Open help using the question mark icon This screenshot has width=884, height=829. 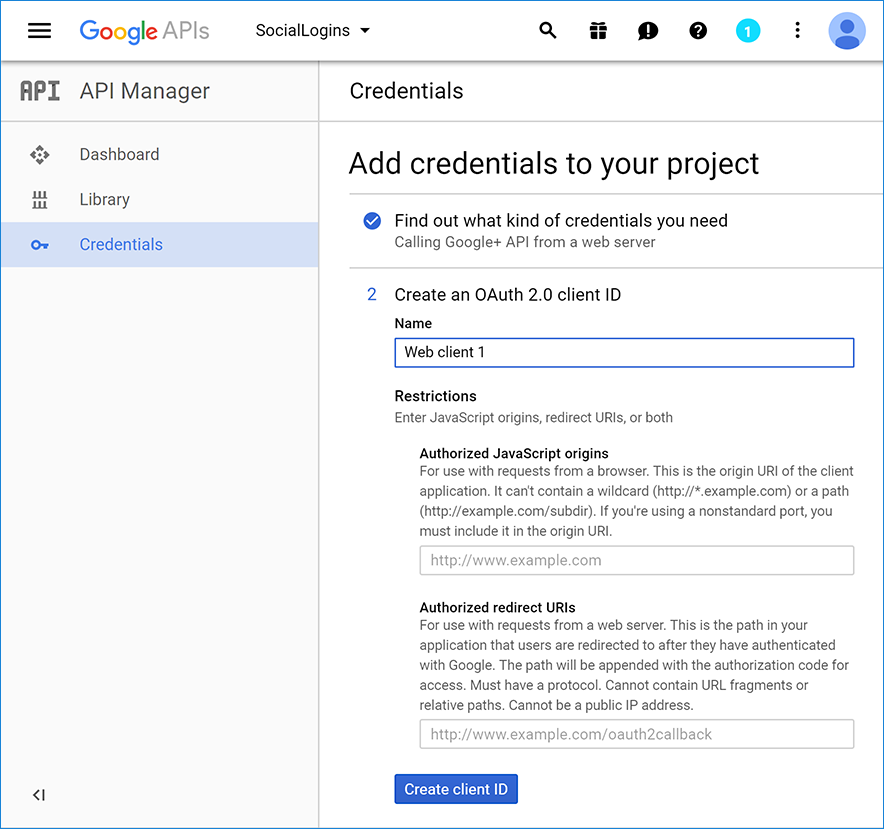(x=697, y=31)
